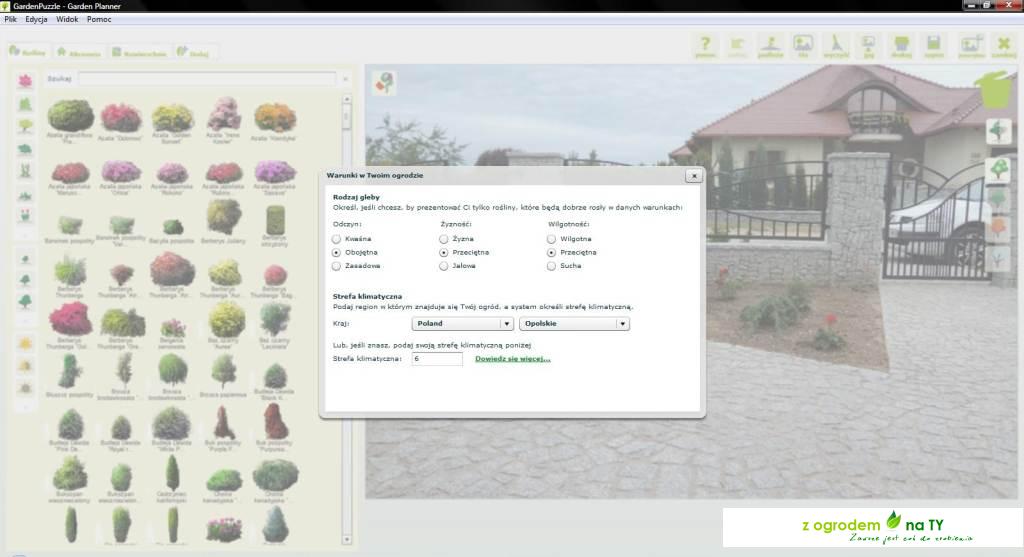1024x557 pixels.
Task: Click the printer icon in toolbar
Action: coord(901,45)
